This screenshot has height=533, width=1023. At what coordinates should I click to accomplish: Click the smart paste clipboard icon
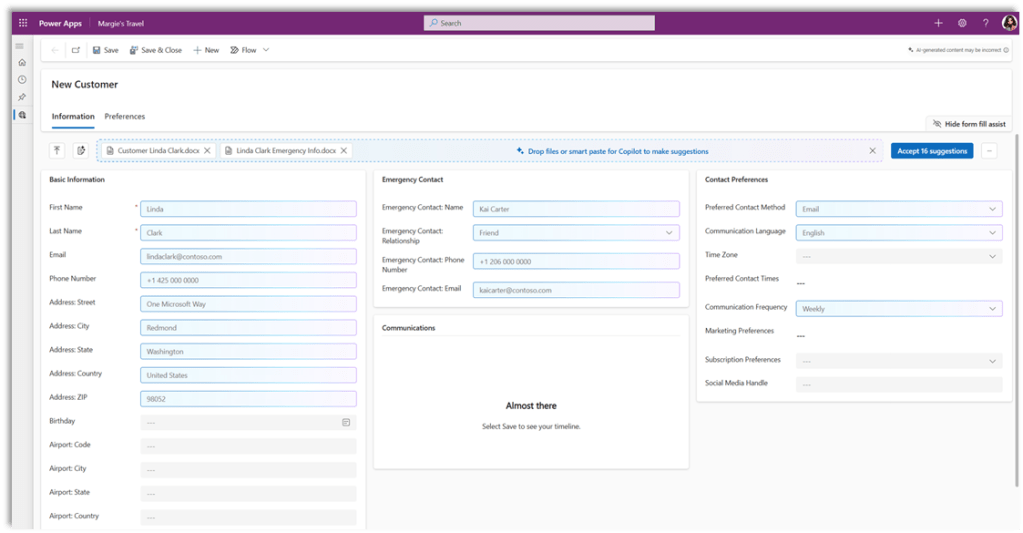point(81,151)
